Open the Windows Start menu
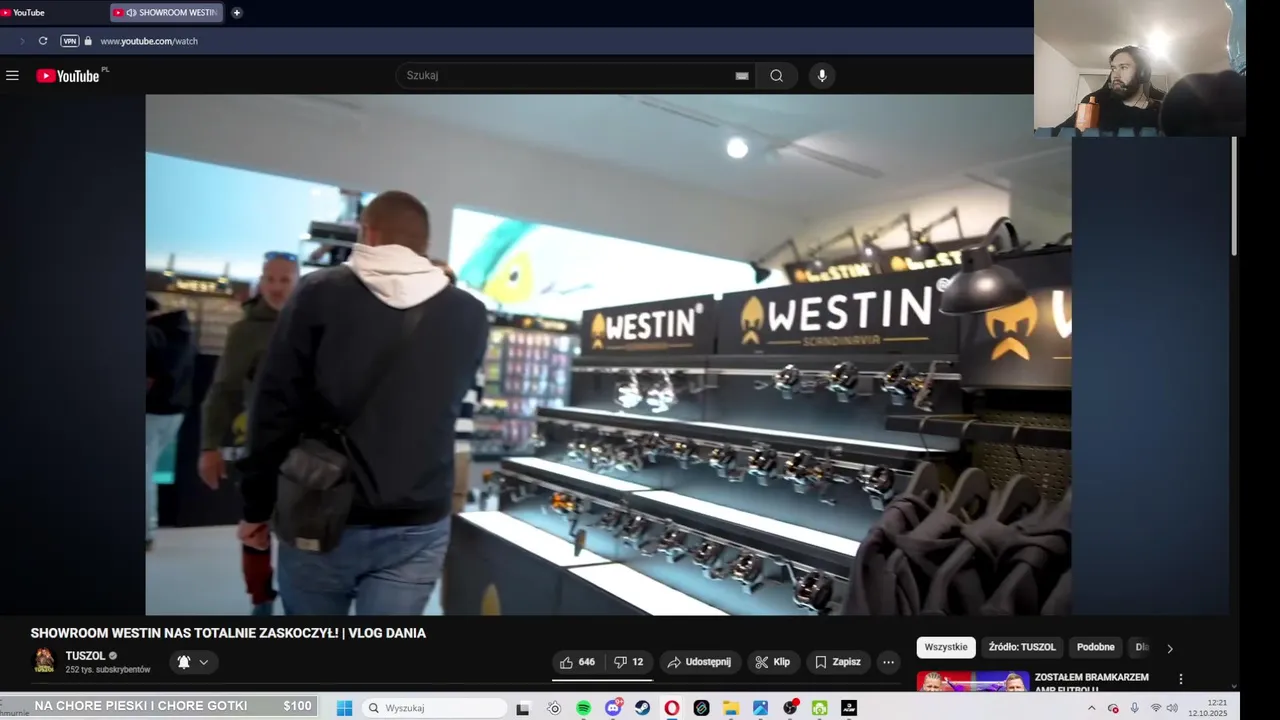 [x=344, y=708]
